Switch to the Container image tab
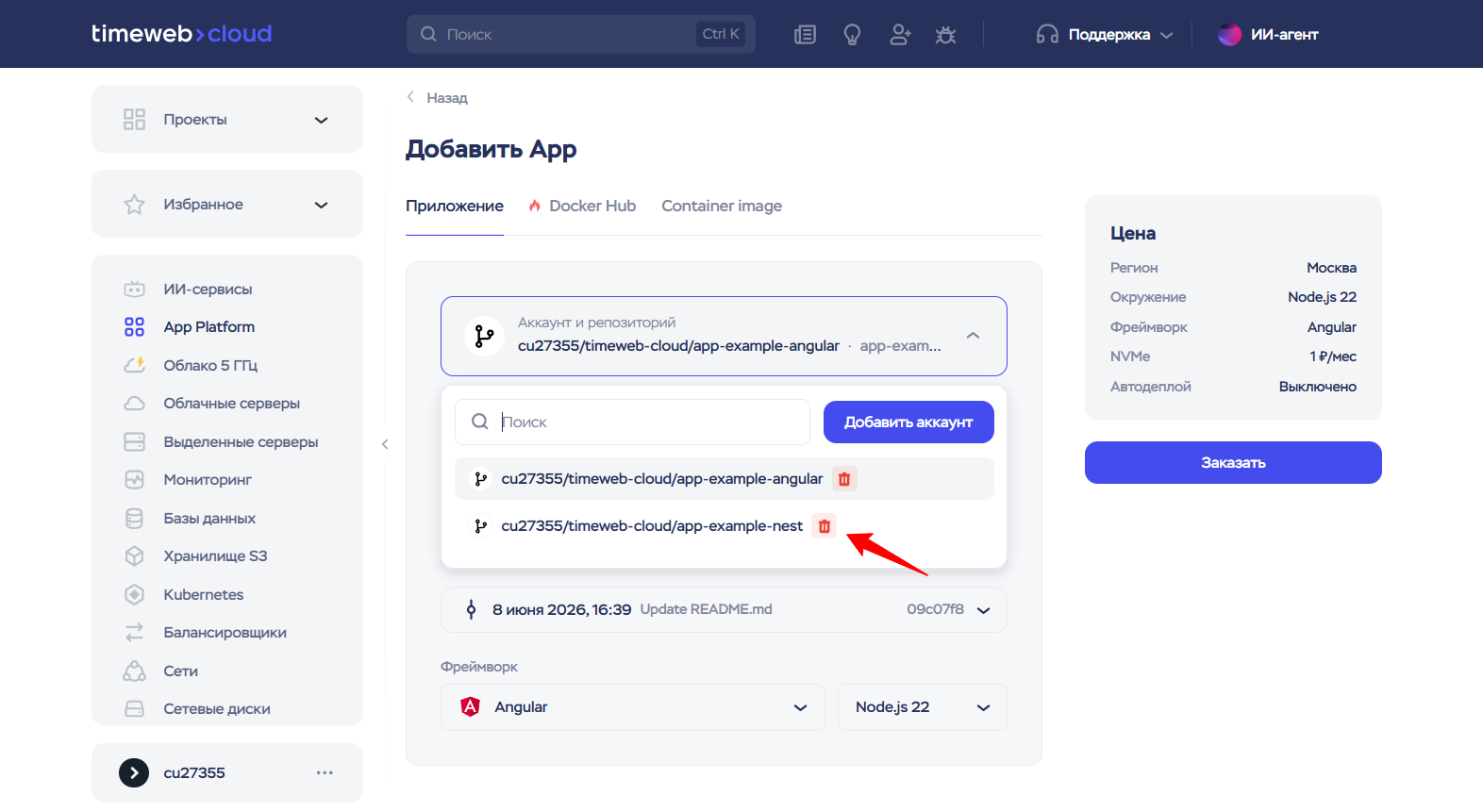The height and width of the screenshot is (812, 1483). point(722,206)
